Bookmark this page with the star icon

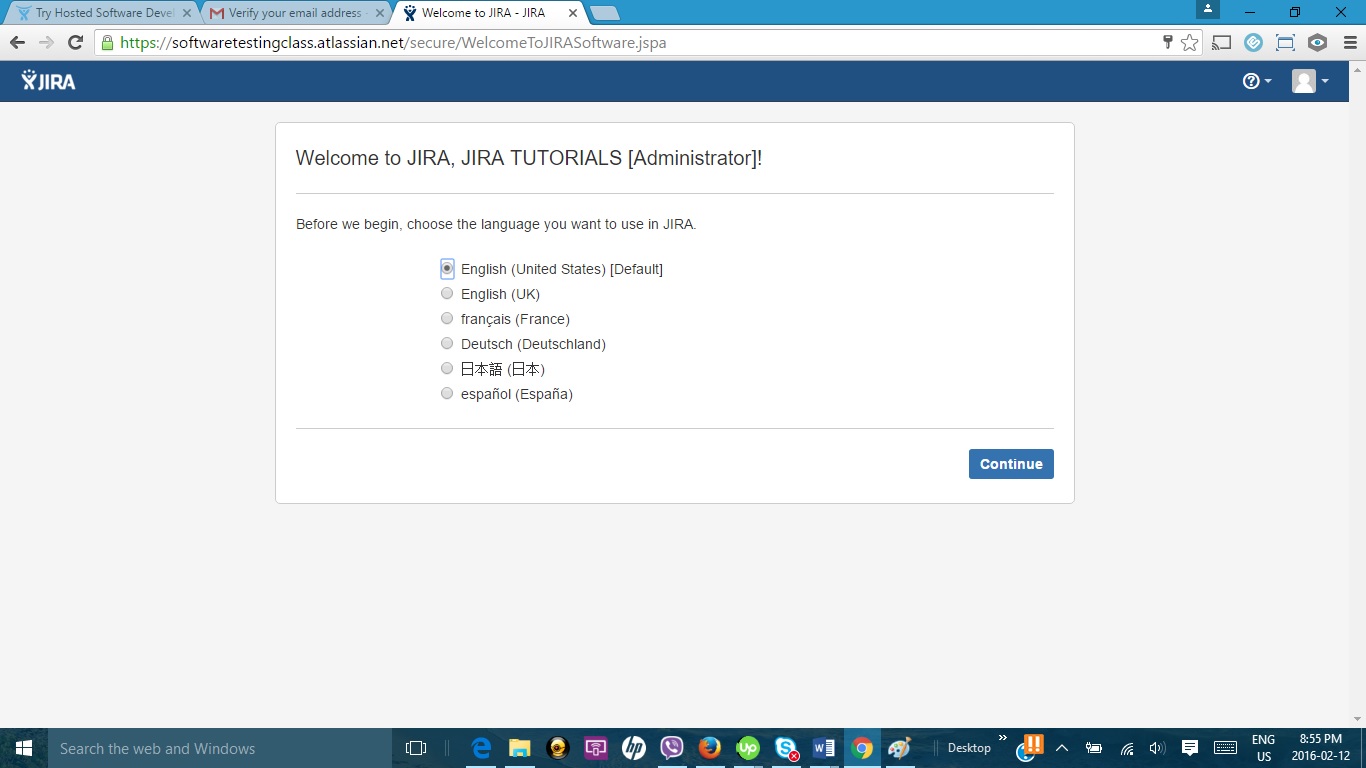(x=1189, y=43)
